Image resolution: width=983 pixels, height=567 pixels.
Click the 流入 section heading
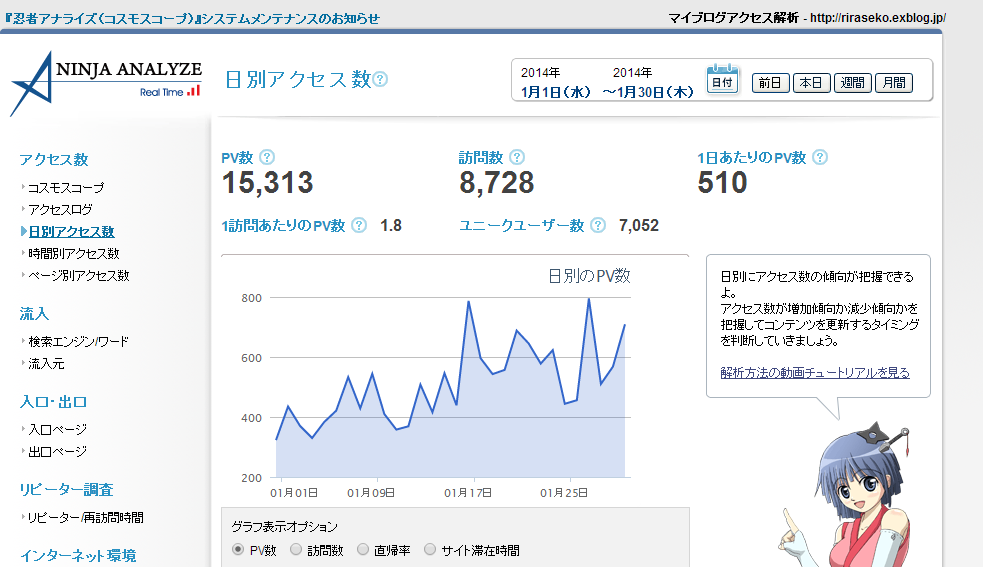(x=34, y=313)
